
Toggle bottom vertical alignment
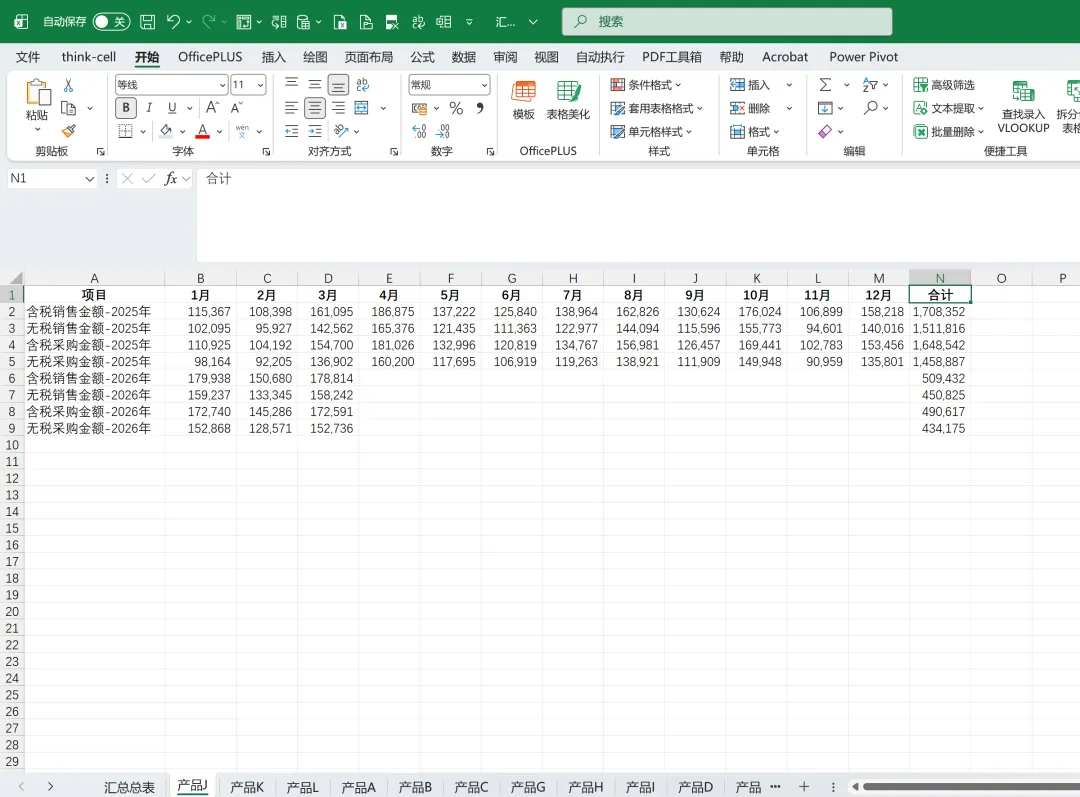coord(338,85)
